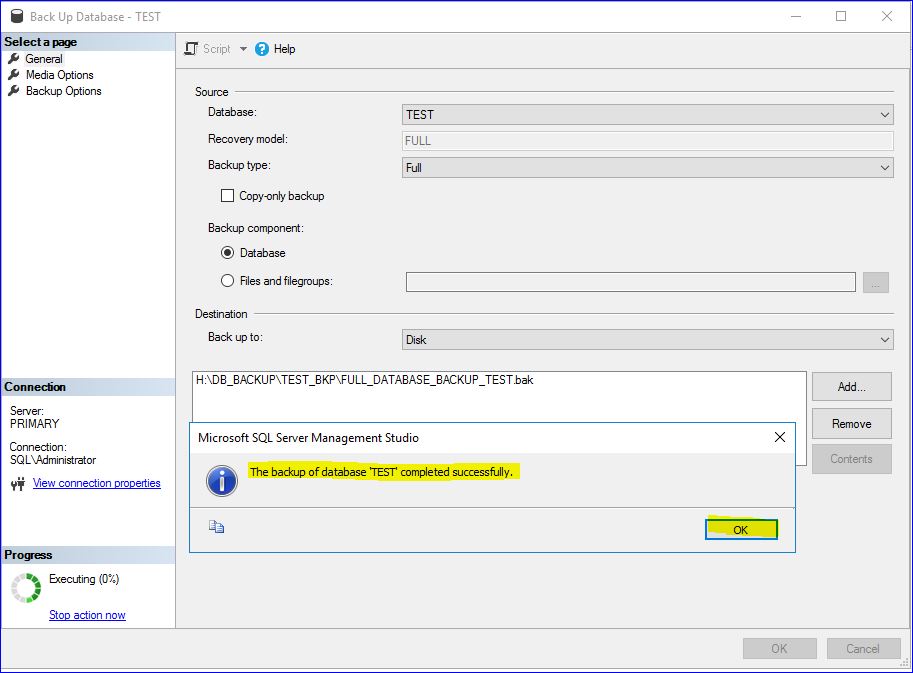Choose the Files and filegroups radio button
Viewport: 913px width, 673px height.
(x=228, y=281)
